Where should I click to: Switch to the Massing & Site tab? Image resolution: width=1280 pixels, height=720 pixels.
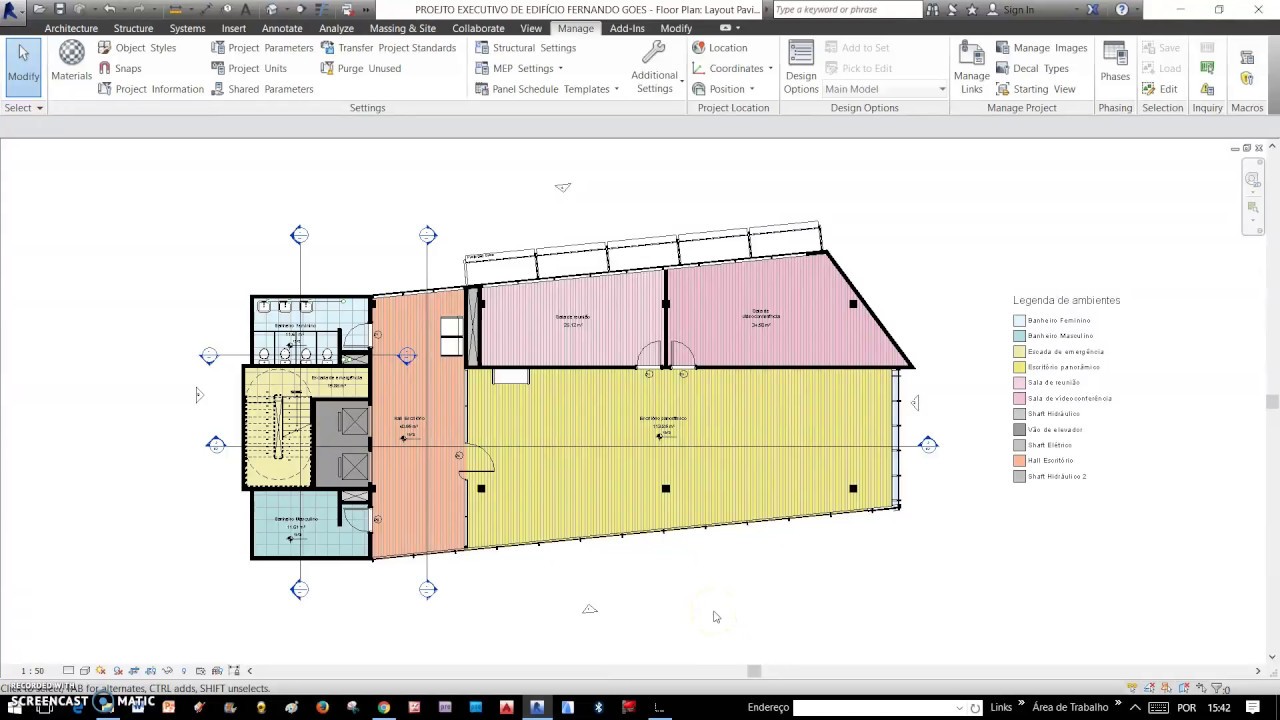(x=402, y=28)
